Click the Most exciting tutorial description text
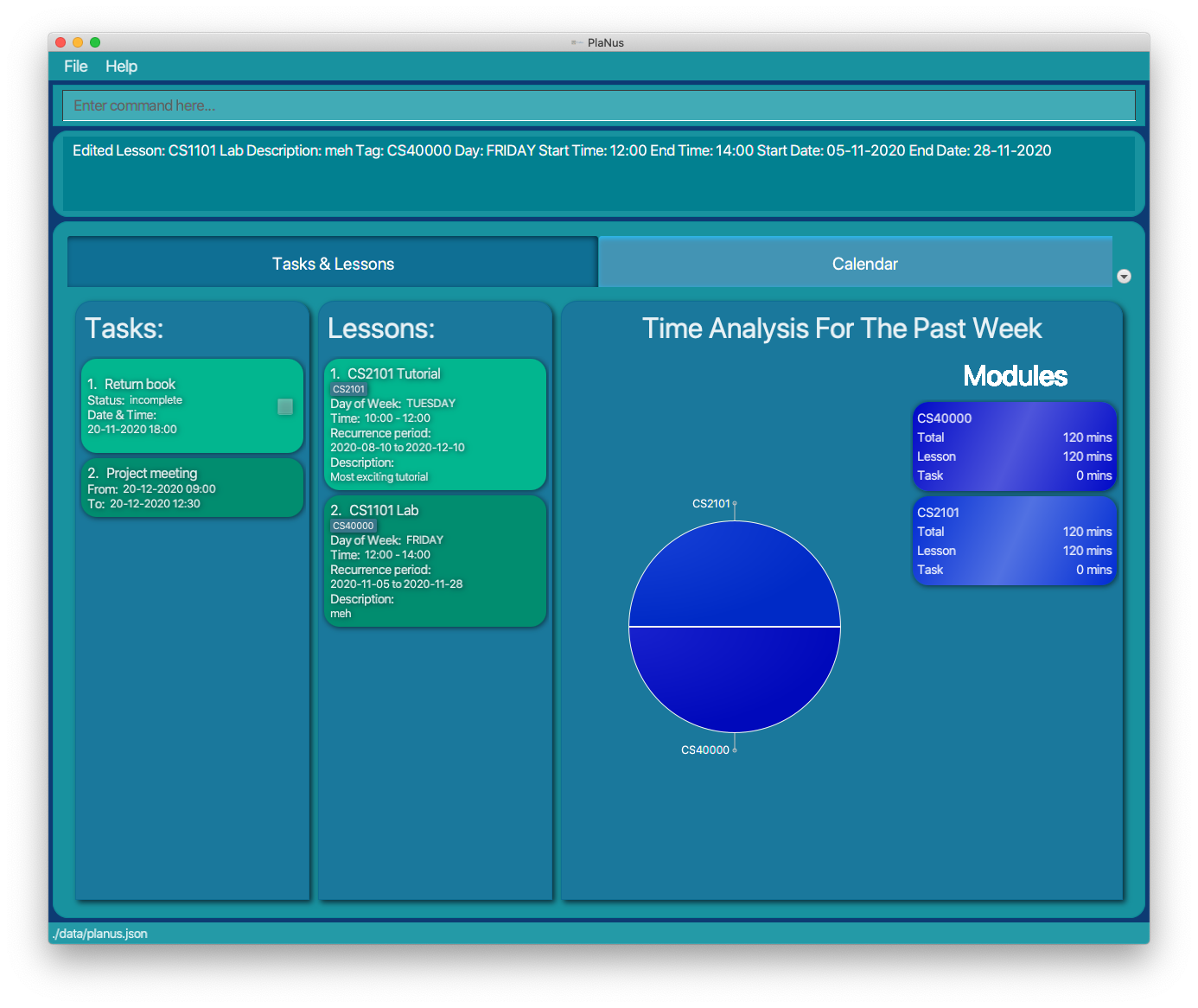The image size is (1198, 1008). [x=379, y=477]
